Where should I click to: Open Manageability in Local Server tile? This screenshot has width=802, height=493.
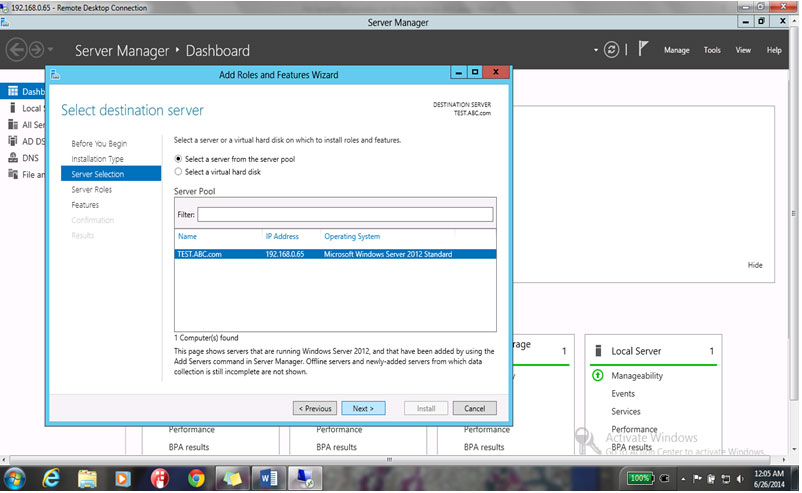pyautogui.click(x=637, y=376)
